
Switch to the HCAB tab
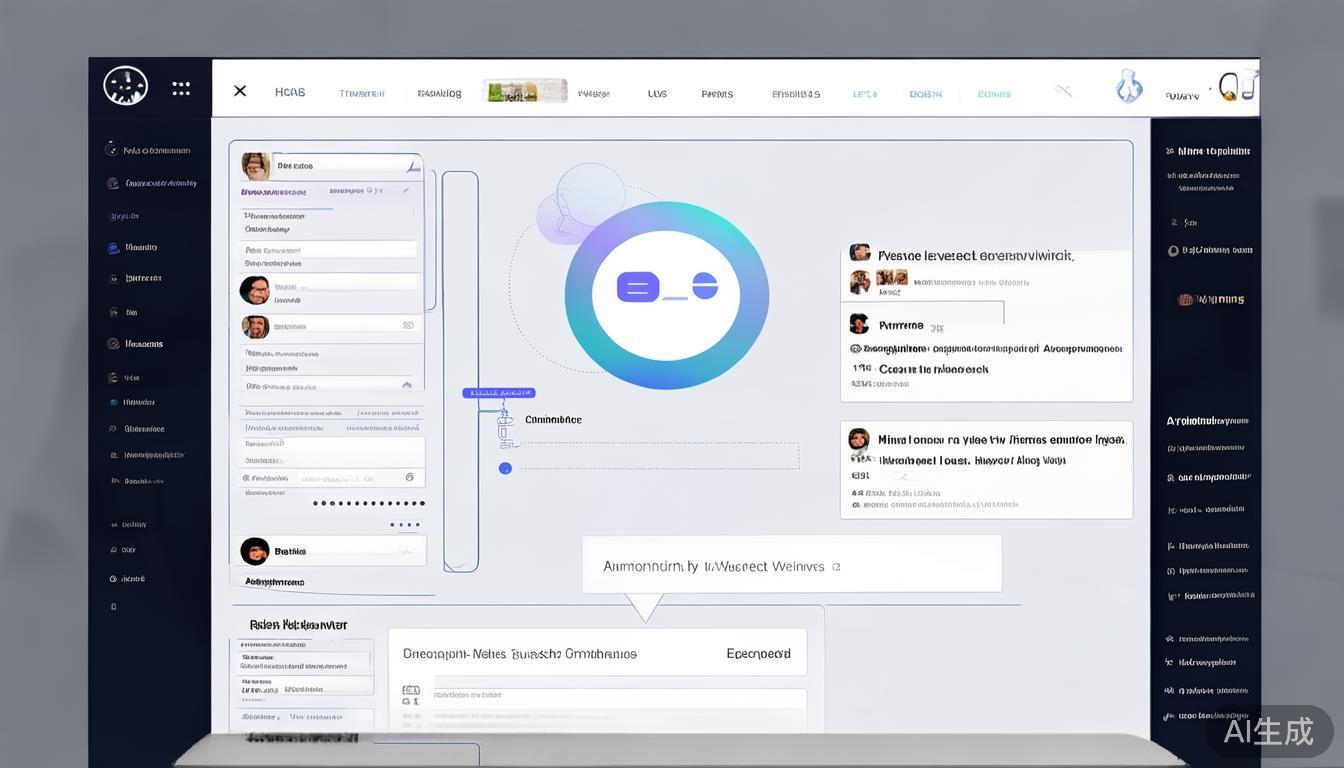(x=290, y=92)
